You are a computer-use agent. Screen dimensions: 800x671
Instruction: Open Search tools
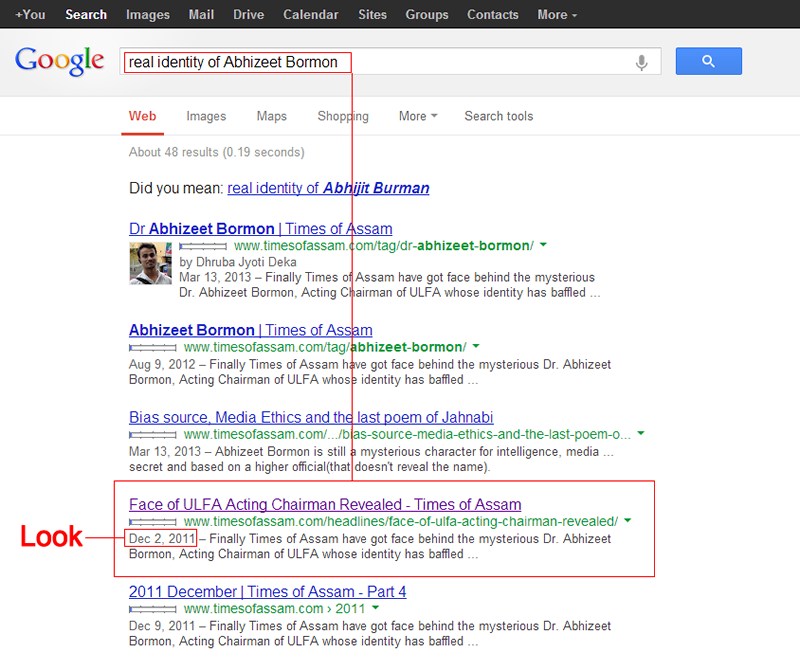pyautogui.click(x=498, y=116)
